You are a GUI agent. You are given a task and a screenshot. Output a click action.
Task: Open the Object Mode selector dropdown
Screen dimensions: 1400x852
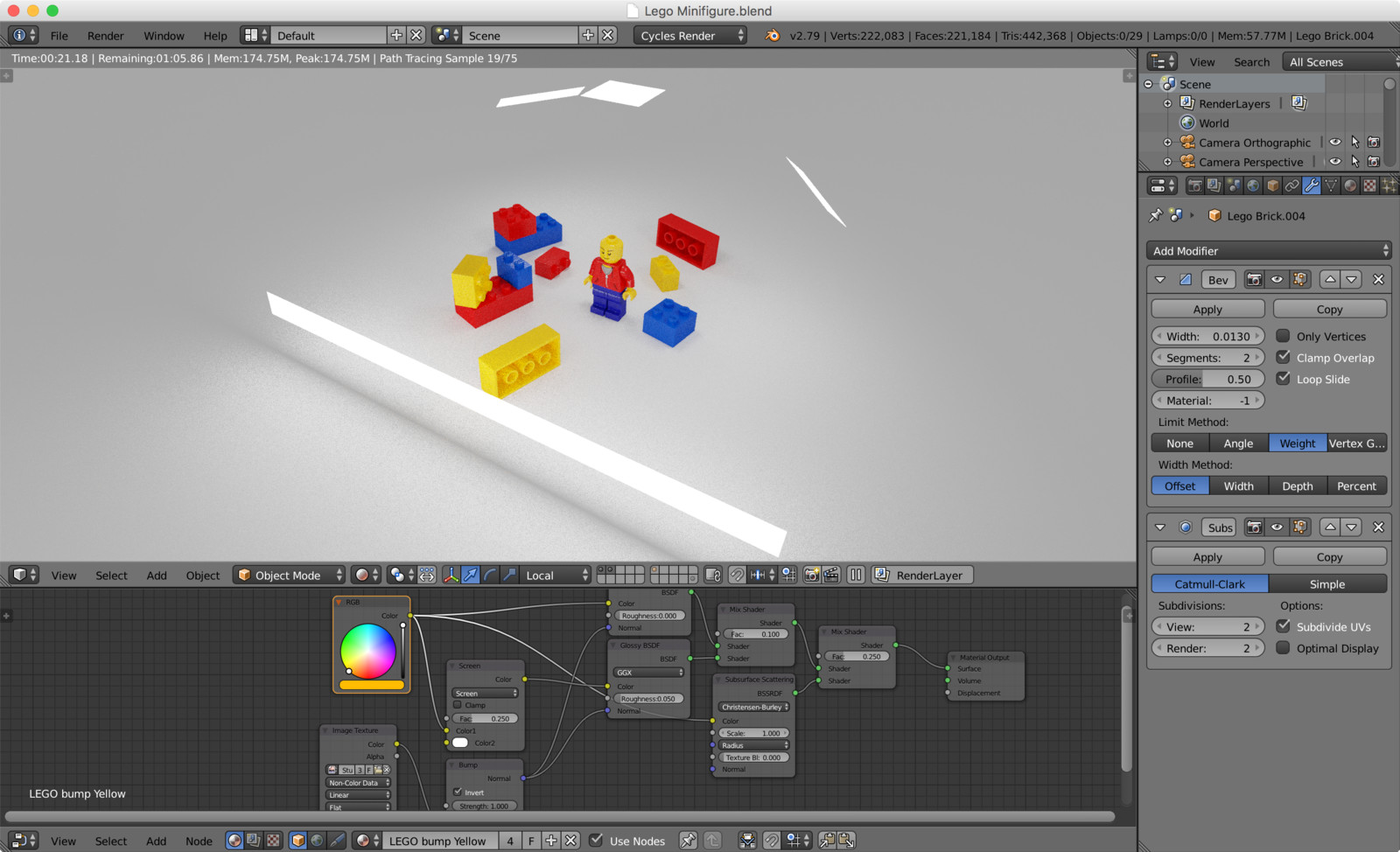click(x=290, y=575)
